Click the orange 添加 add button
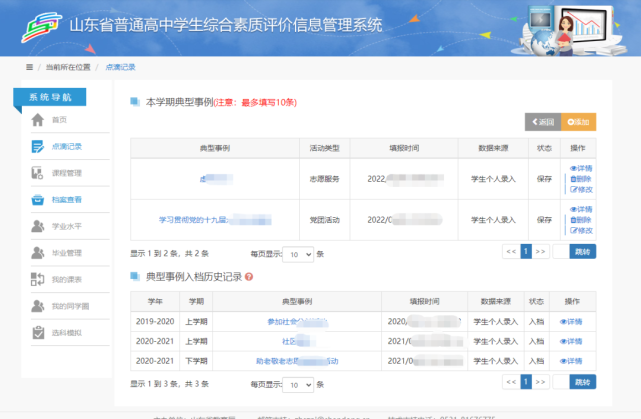Image resolution: width=641 pixels, height=419 pixels. [x=578, y=122]
